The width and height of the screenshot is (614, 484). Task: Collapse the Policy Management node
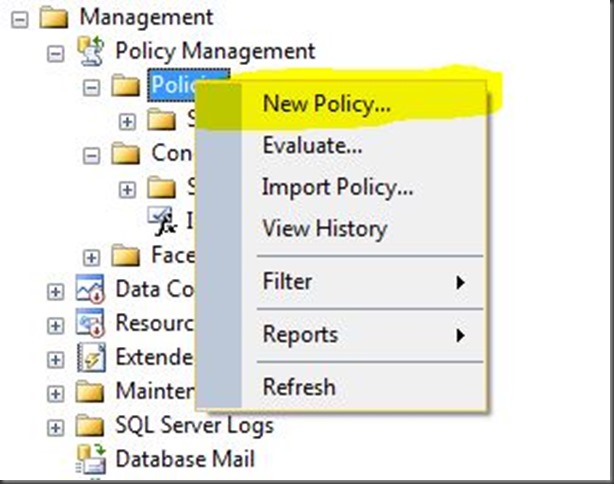pyautogui.click(x=56, y=51)
